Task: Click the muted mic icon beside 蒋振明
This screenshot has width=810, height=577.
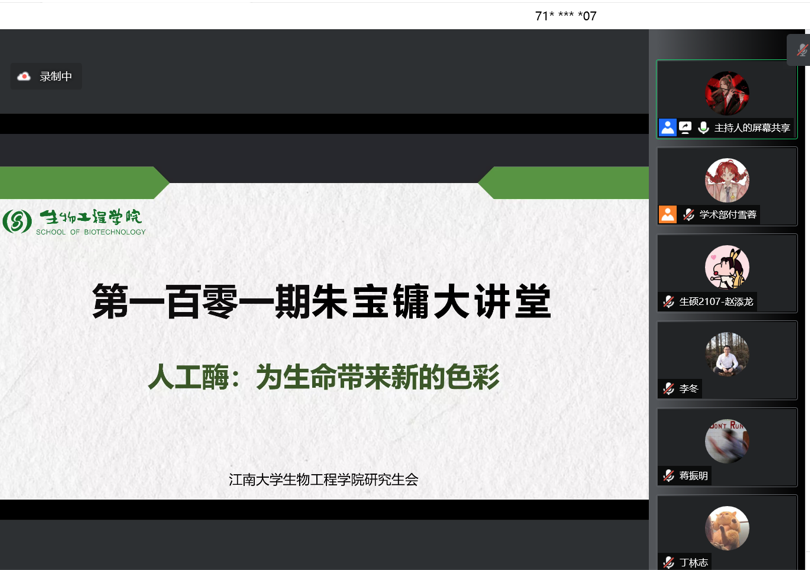Action: (668, 476)
